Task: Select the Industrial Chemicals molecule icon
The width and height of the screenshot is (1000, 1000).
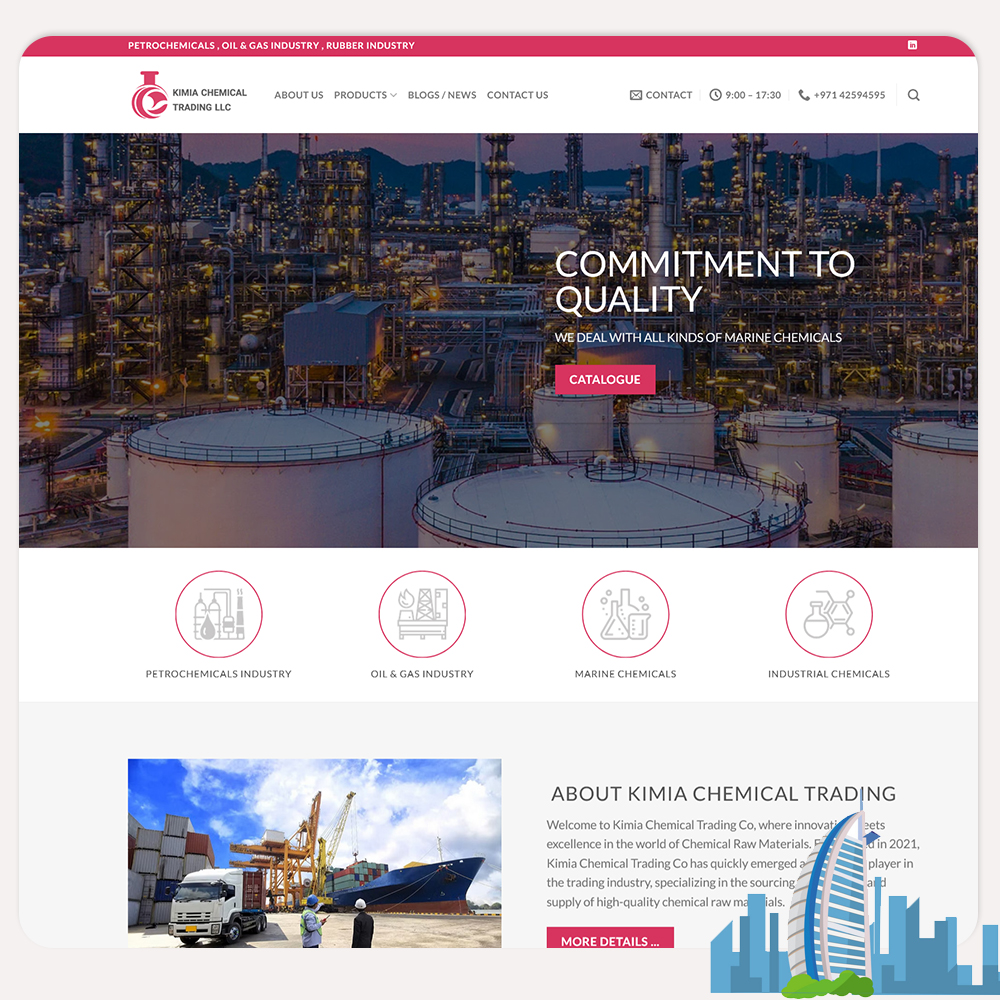Action: coord(829,614)
